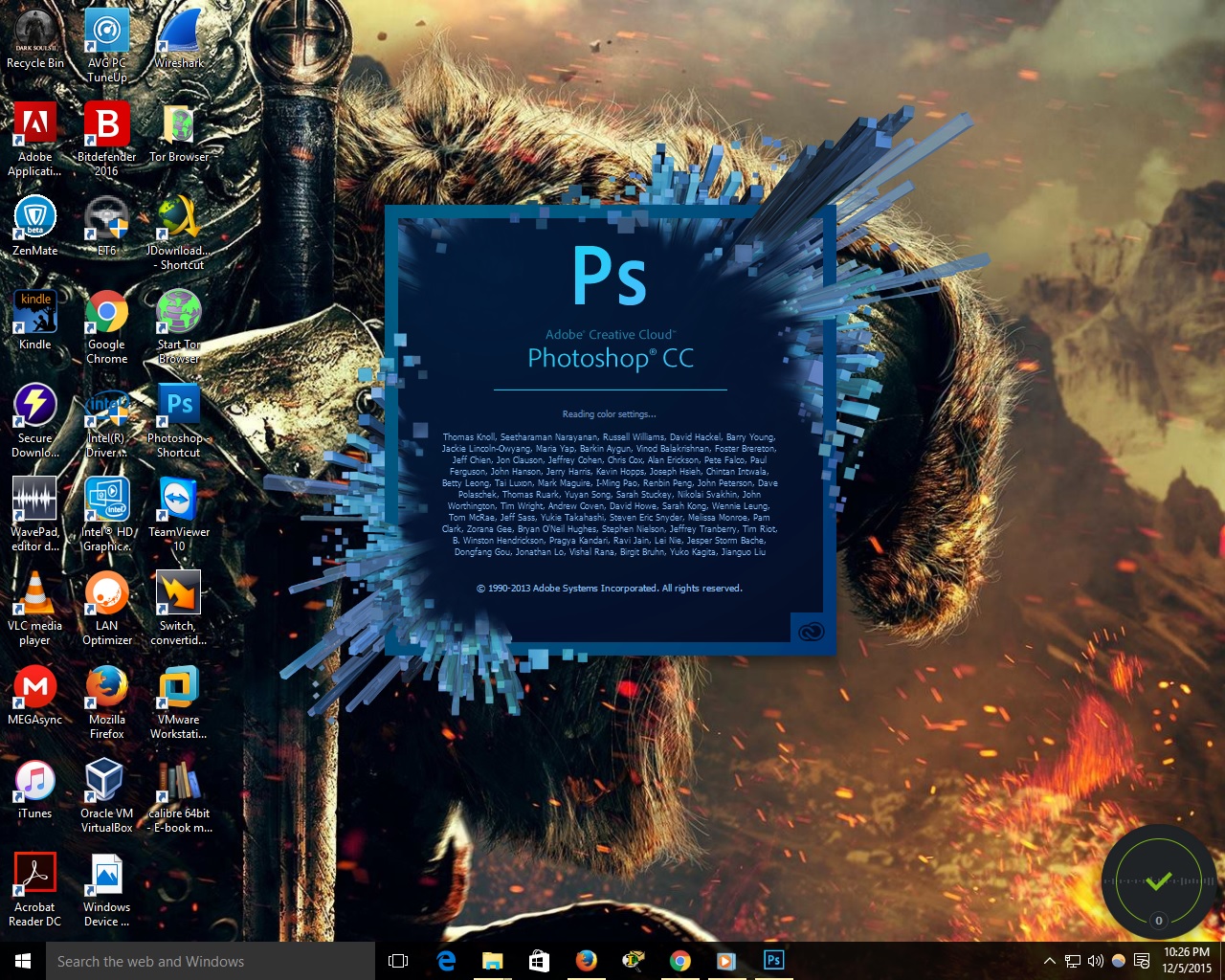
Task: Switch to Chrome in the taskbar
Action: tap(680, 961)
